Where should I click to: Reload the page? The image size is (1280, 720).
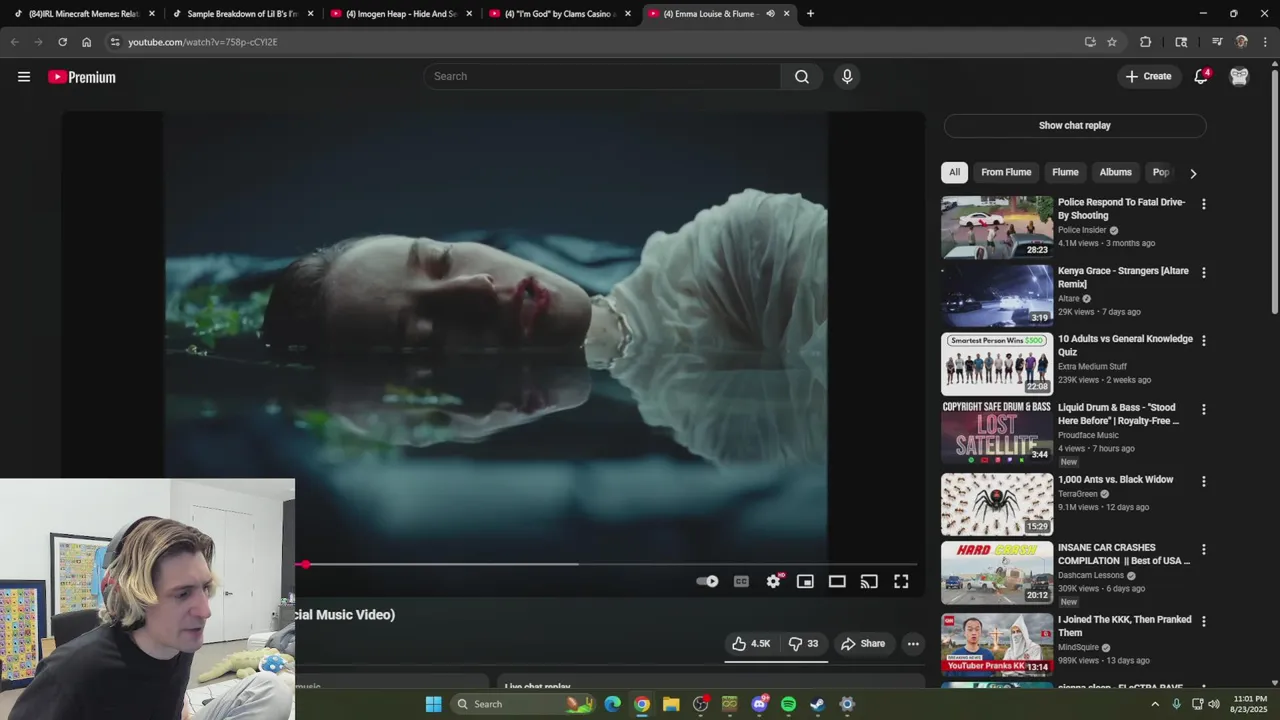(62, 42)
